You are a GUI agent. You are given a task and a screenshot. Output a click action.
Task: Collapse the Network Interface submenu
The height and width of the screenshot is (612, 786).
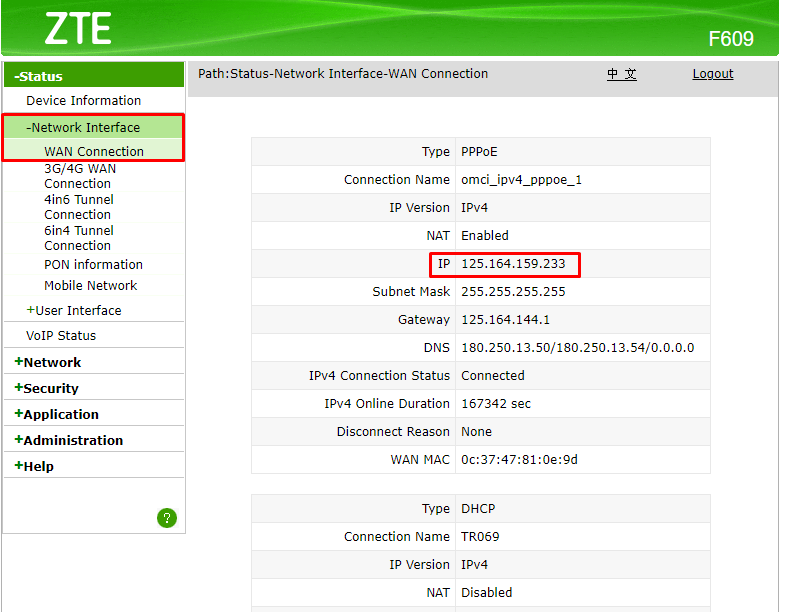[83, 127]
